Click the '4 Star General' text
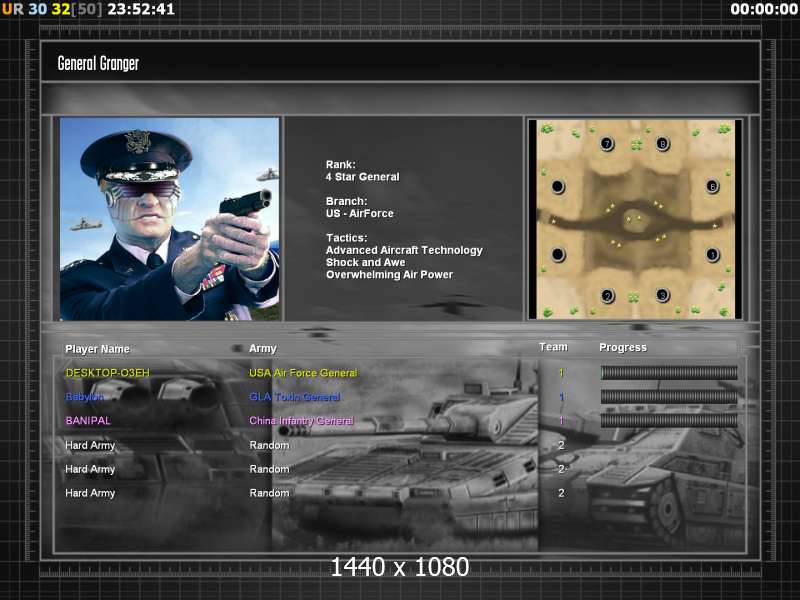The image size is (800, 600). pyautogui.click(x=363, y=177)
